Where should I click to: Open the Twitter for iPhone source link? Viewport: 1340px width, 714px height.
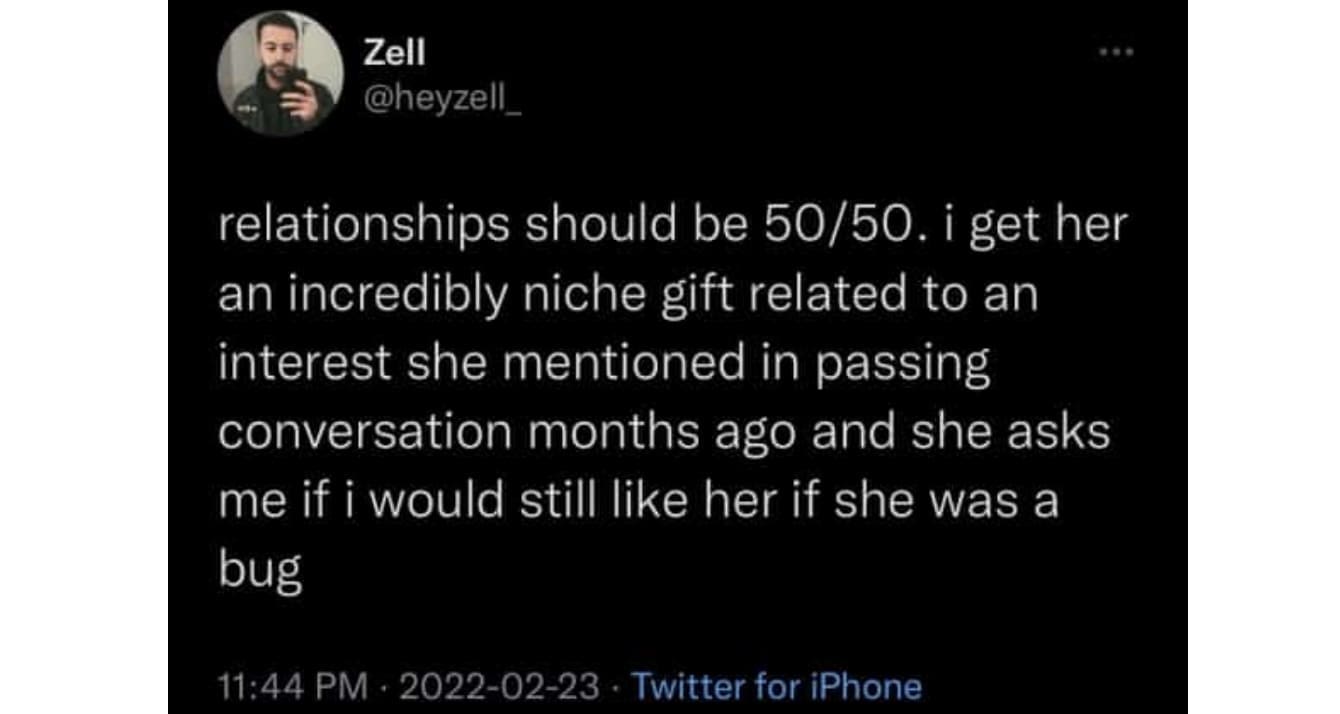click(x=777, y=686)
